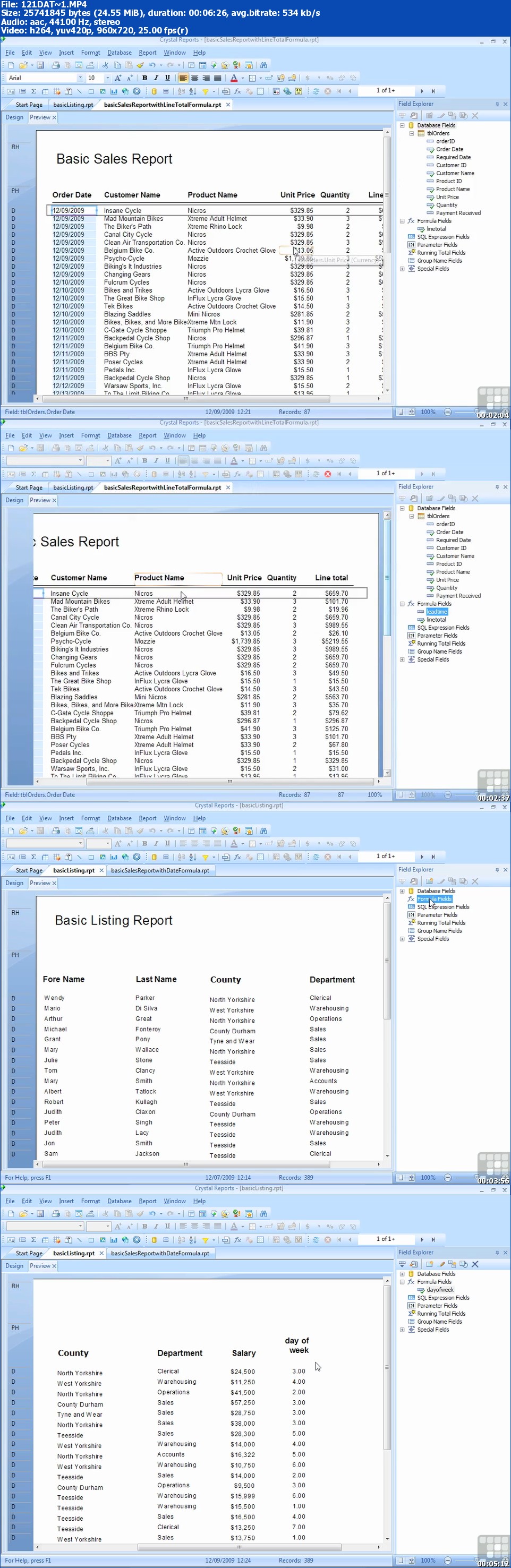Image resolution: width=511 pixels, height=1568 pixels.
Task: Go to last page in Order Date frame
Action: (433, 91)
